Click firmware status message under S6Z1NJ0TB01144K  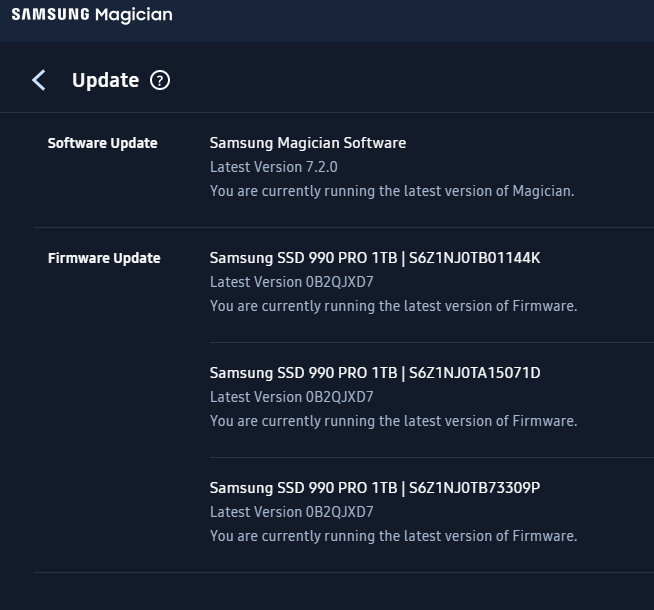tap(393, 306)
